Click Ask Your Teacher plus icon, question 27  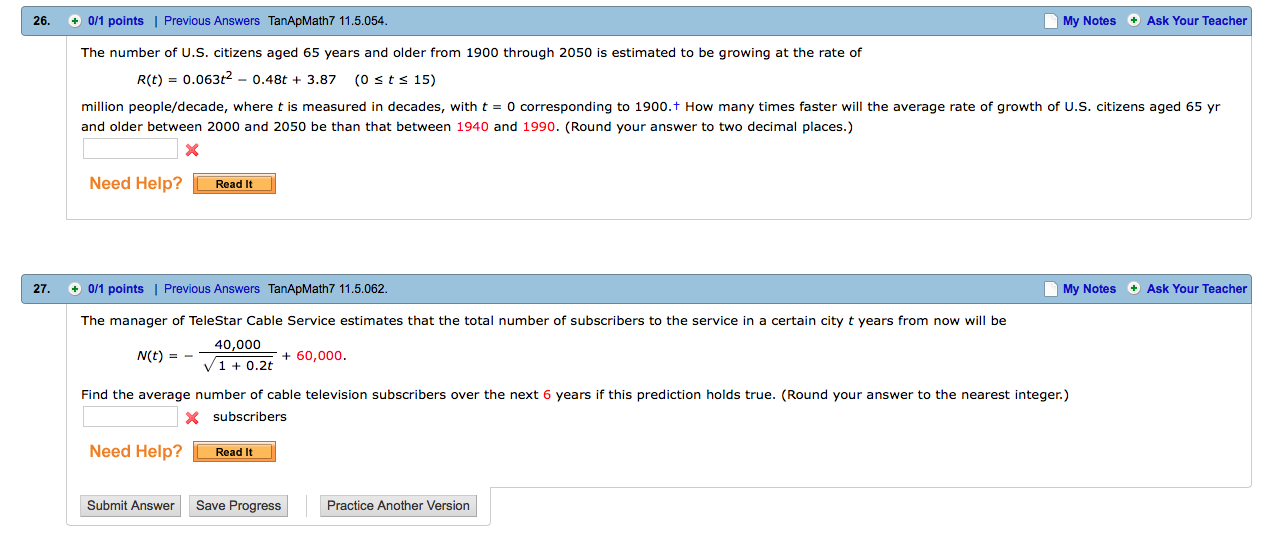click(1134, 288)
